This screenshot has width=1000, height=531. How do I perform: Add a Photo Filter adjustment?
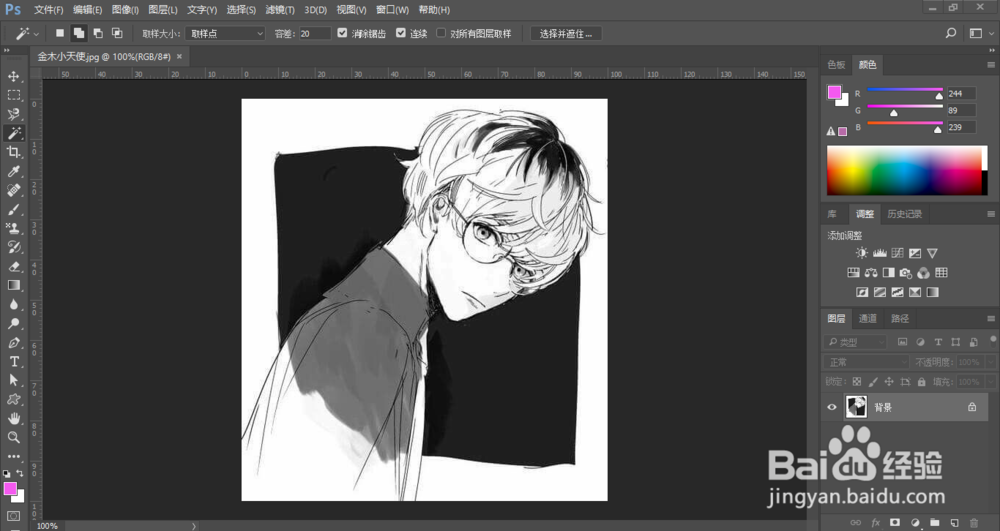point(906,273)
